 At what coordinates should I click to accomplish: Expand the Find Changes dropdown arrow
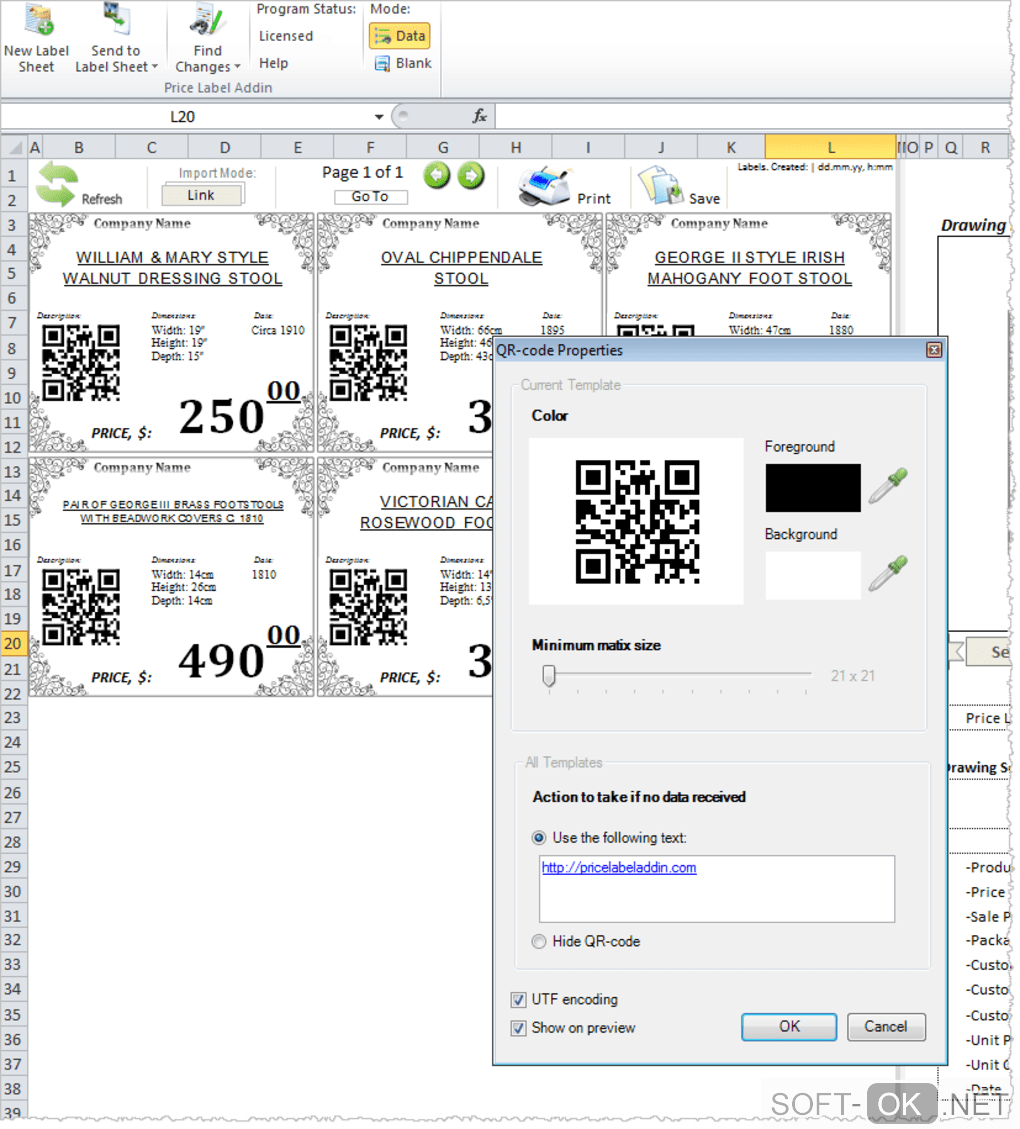click(238, 67)
